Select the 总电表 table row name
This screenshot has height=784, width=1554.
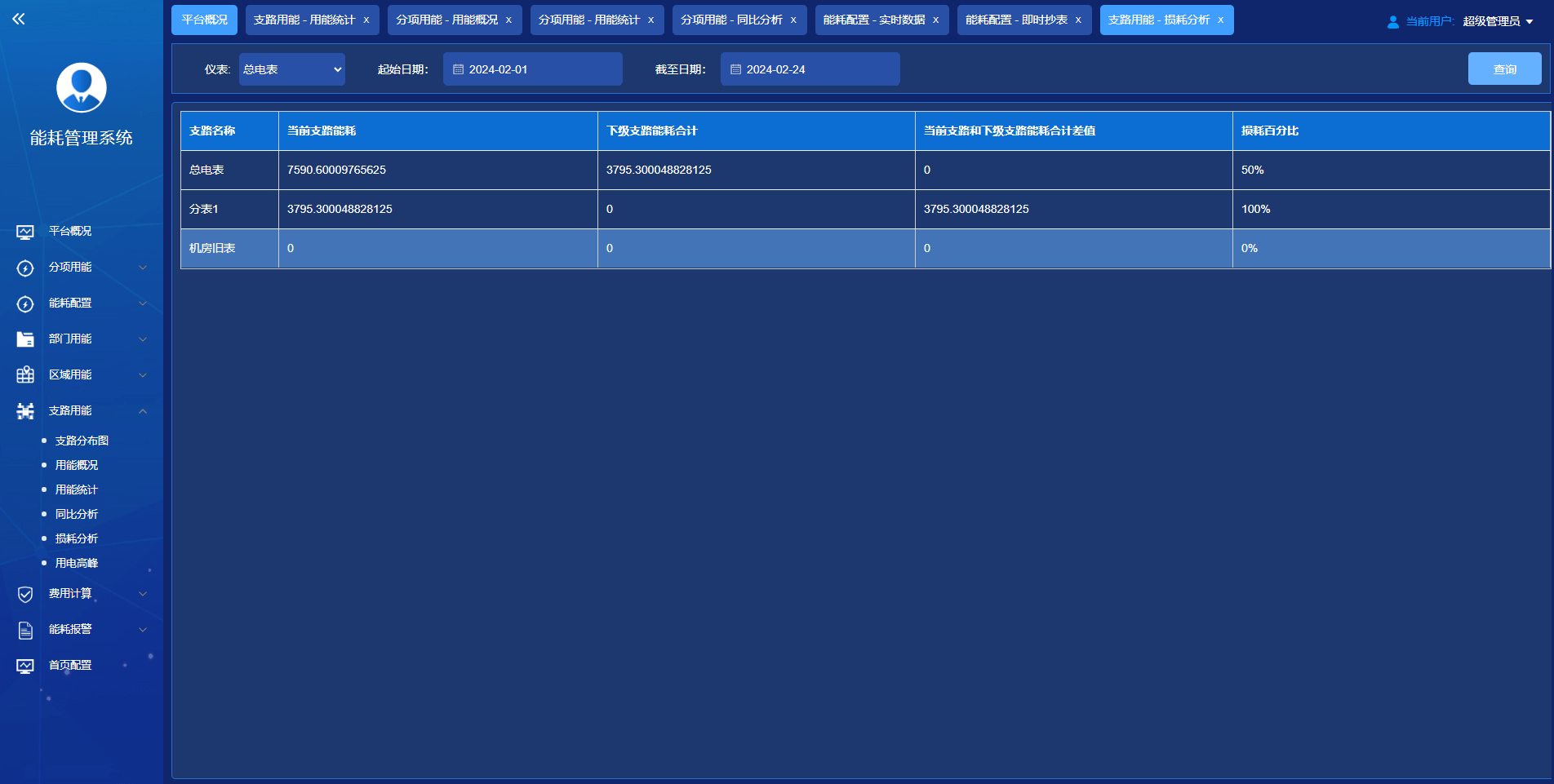point(206,170)
